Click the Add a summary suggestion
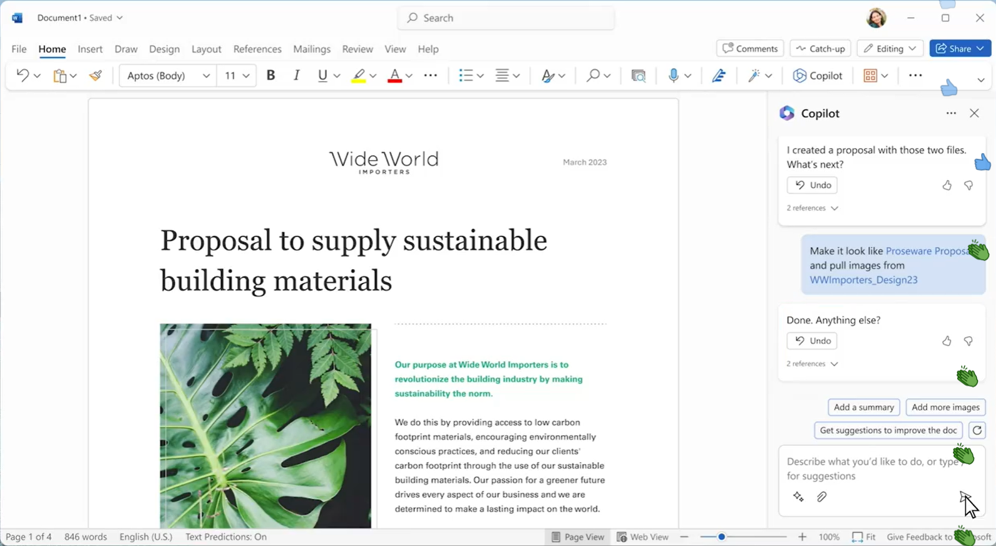The width and height of the screenshot is (996, 546). (863, 407)
